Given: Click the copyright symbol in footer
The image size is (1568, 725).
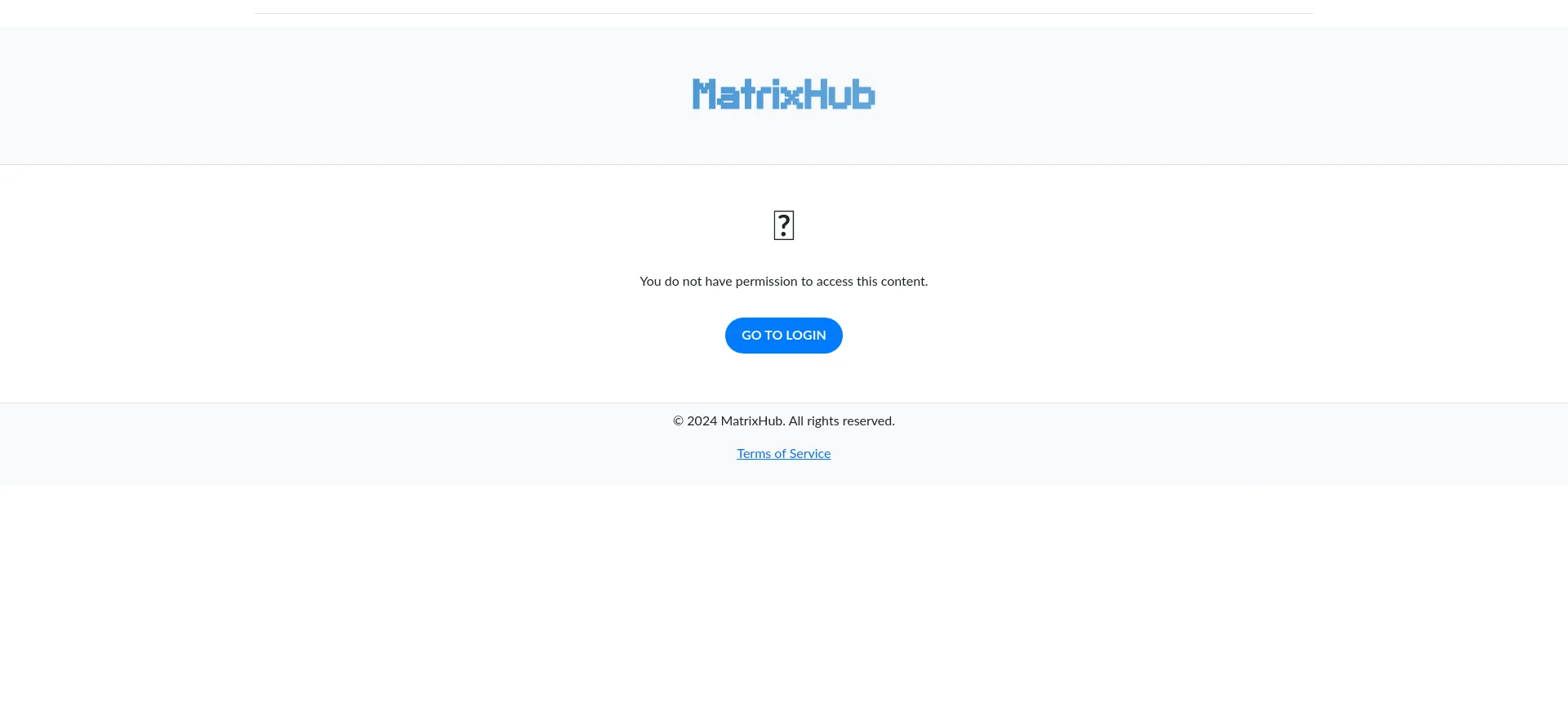Looking at the screenshot, I should [x=678, y=421].
